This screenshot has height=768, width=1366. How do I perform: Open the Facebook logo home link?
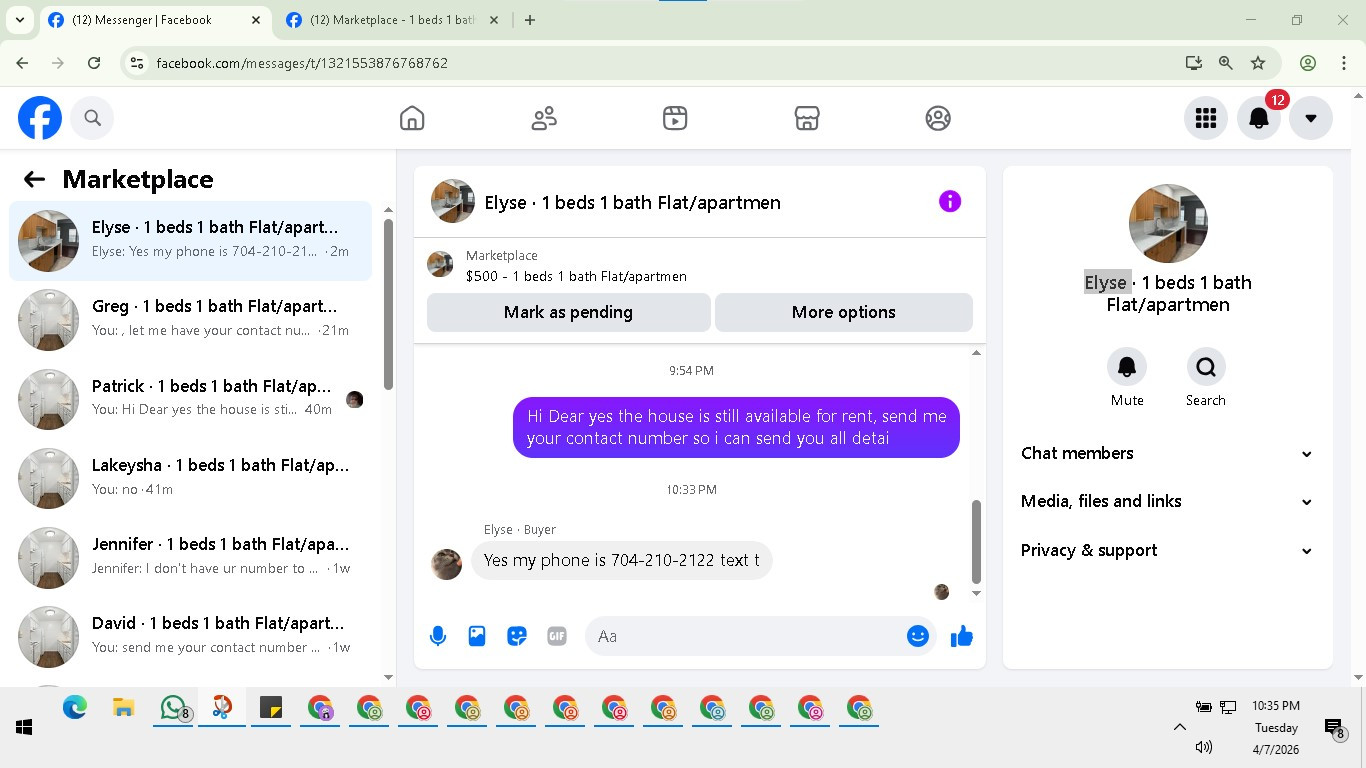[x=40, y=118]
